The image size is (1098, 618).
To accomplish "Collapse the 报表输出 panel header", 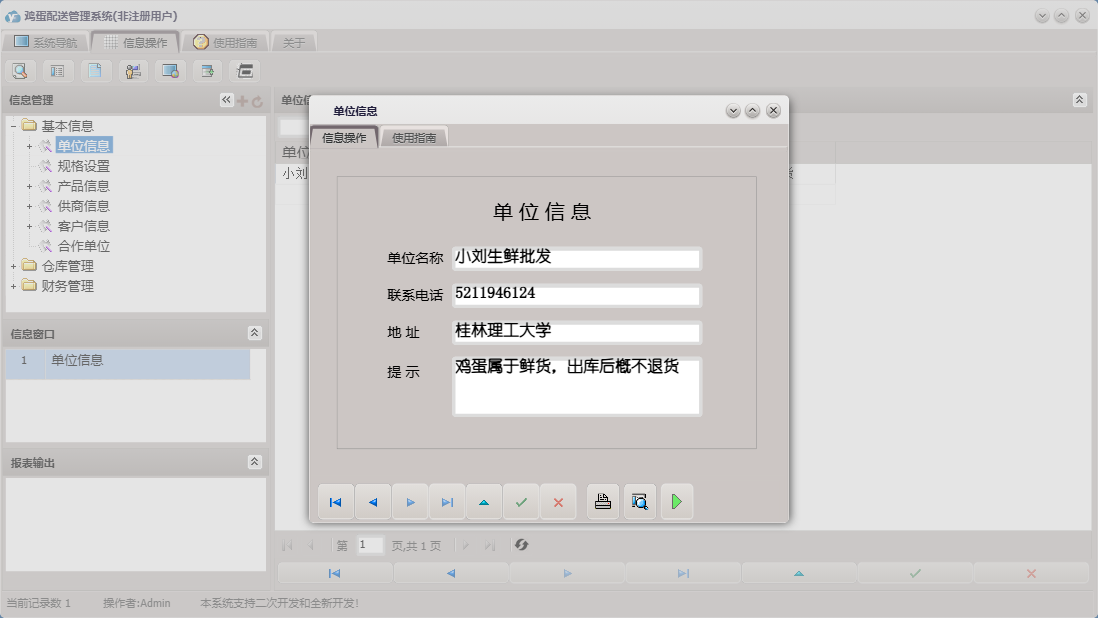I will (x=255, y=461).
